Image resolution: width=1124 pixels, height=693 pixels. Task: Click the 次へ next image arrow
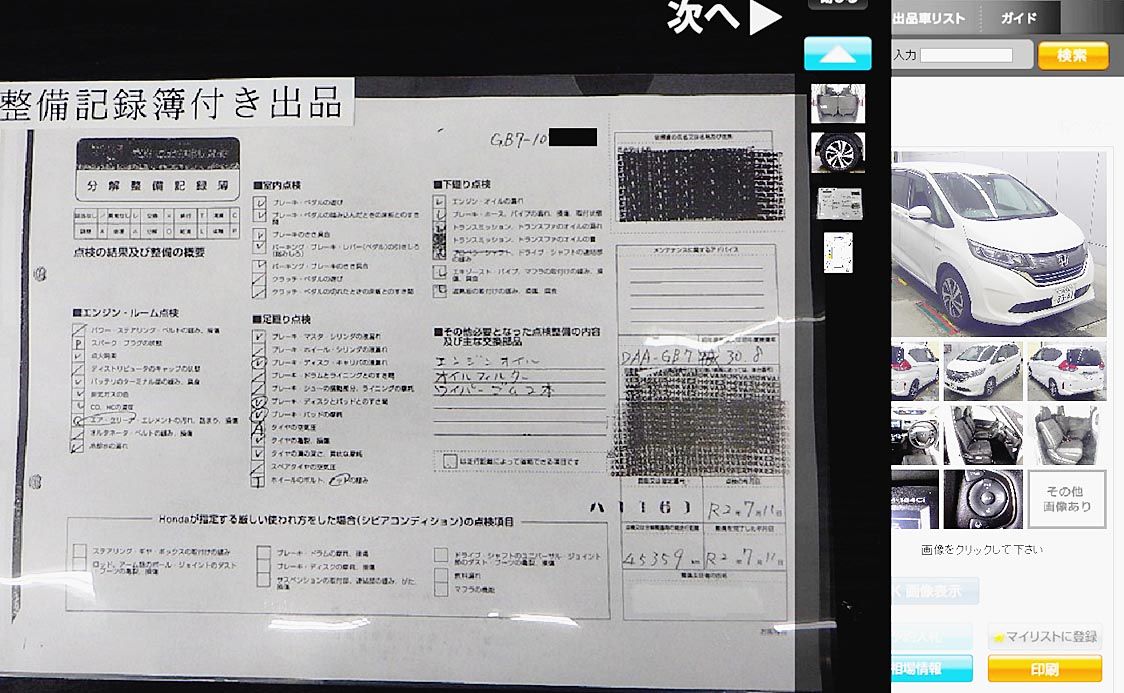[x=725, y=18]
